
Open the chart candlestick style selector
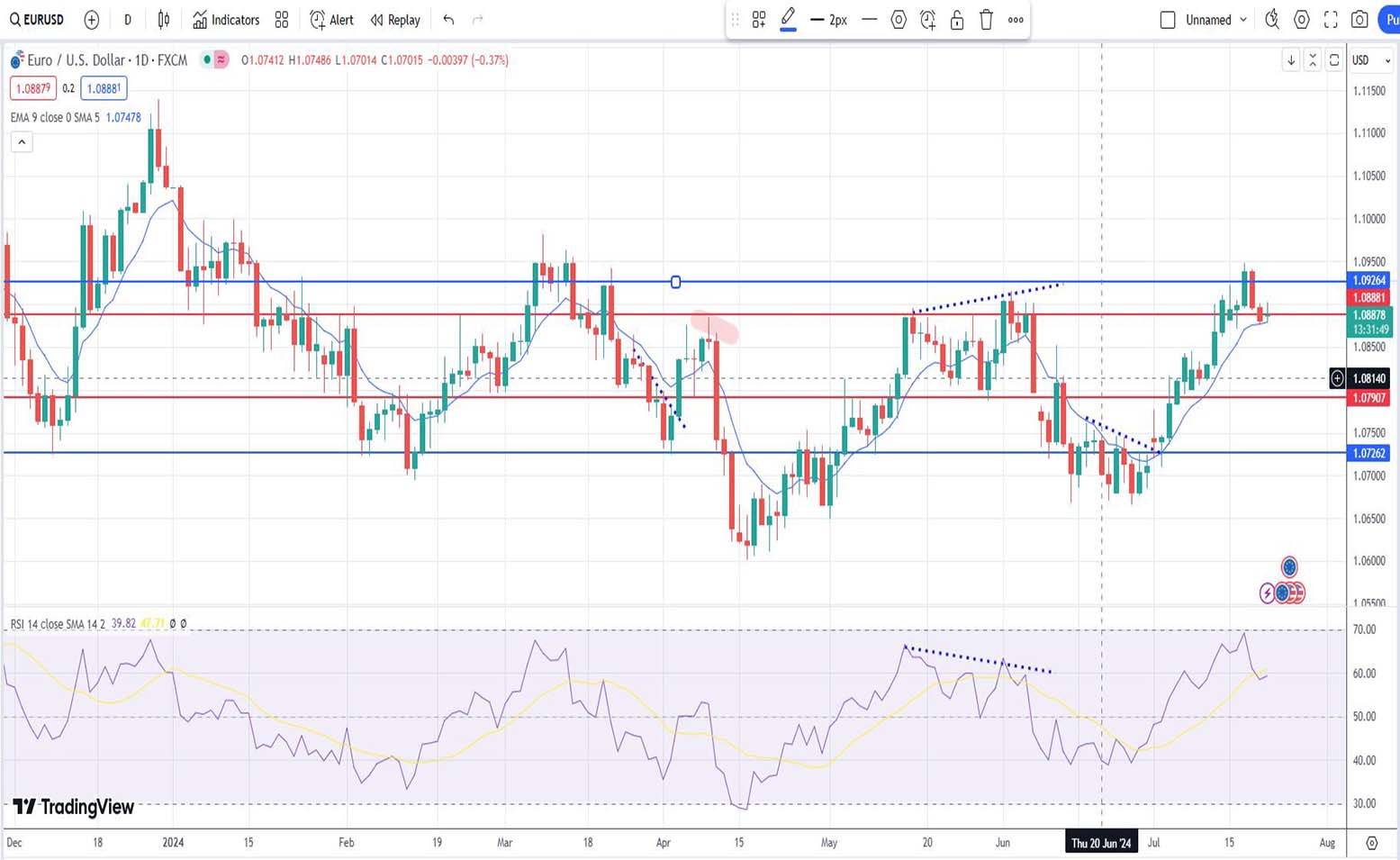point(164,20)
